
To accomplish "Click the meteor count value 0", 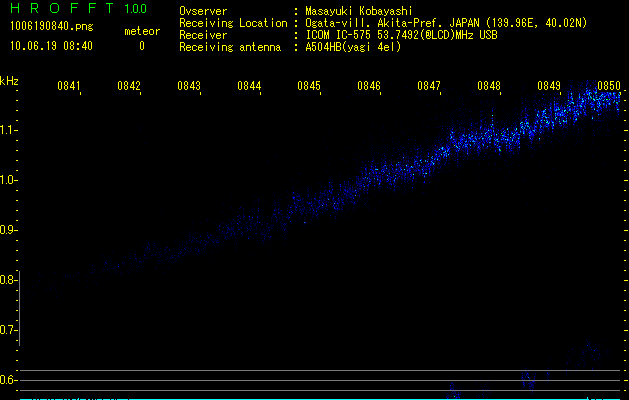I will pos(142,46).
